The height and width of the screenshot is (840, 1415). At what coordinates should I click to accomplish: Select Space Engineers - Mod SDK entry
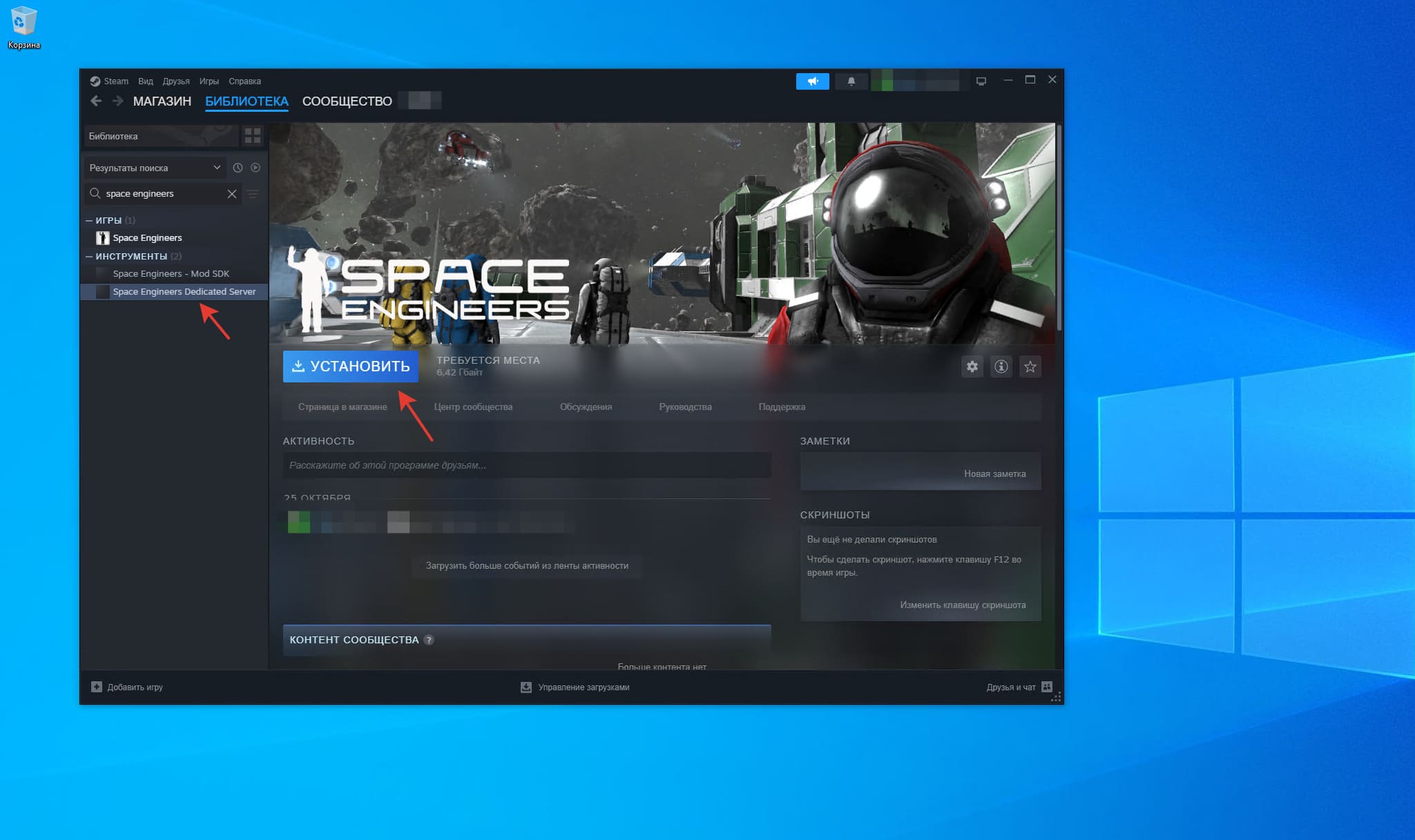(171, 274)
